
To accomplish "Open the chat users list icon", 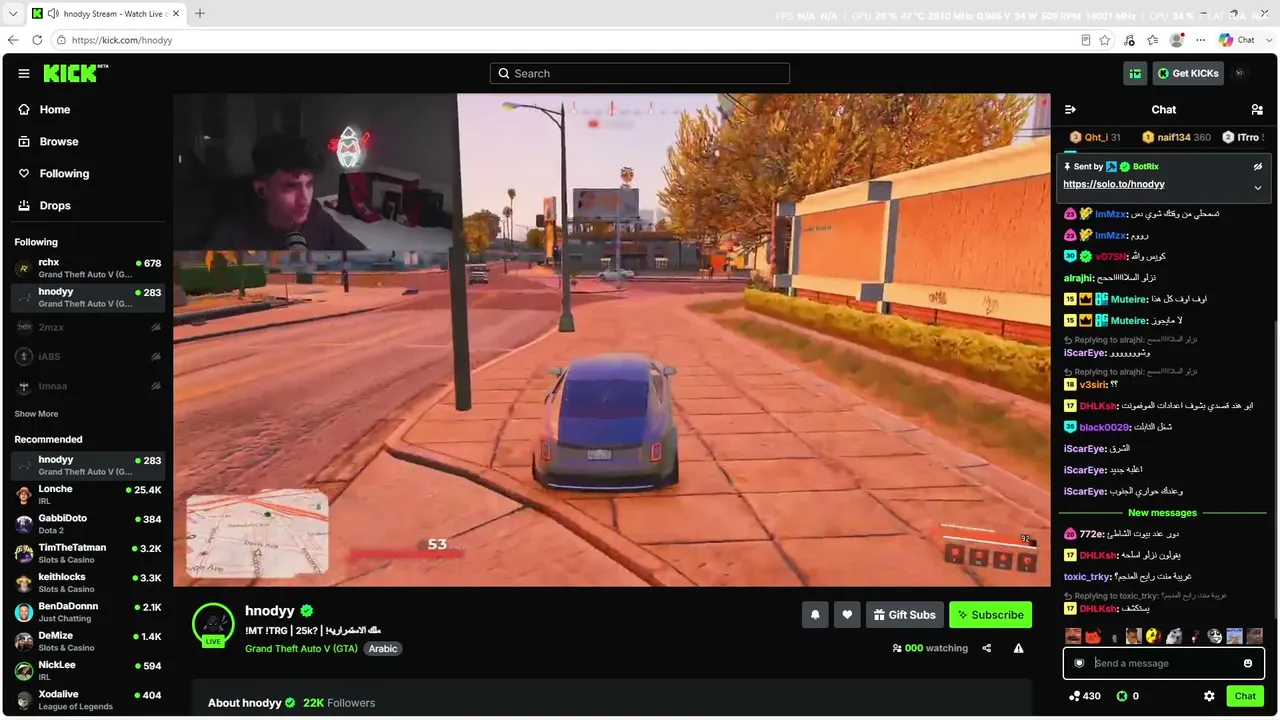I will [1257, 110].
